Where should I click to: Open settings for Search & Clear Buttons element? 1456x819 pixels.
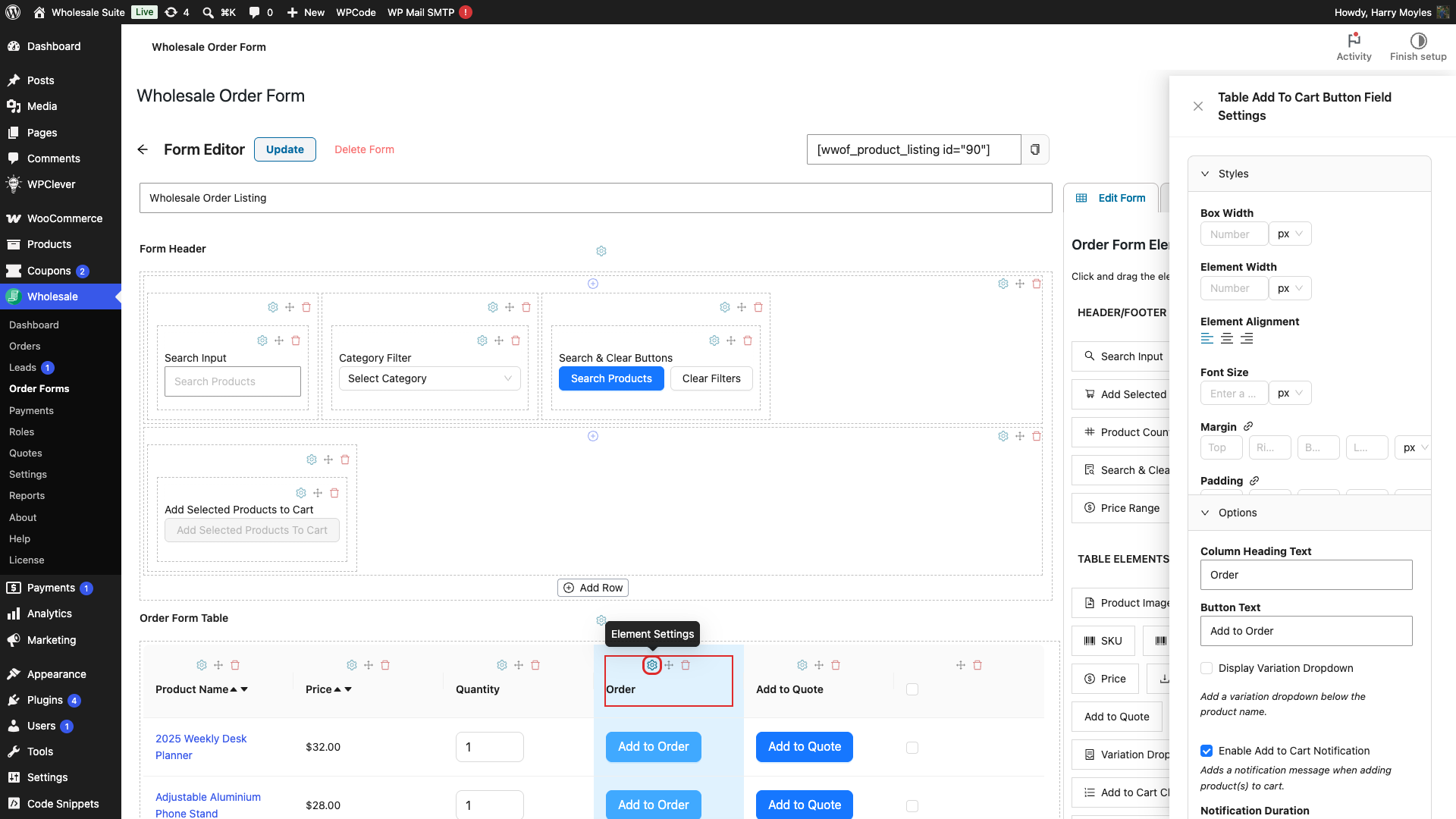714,340
